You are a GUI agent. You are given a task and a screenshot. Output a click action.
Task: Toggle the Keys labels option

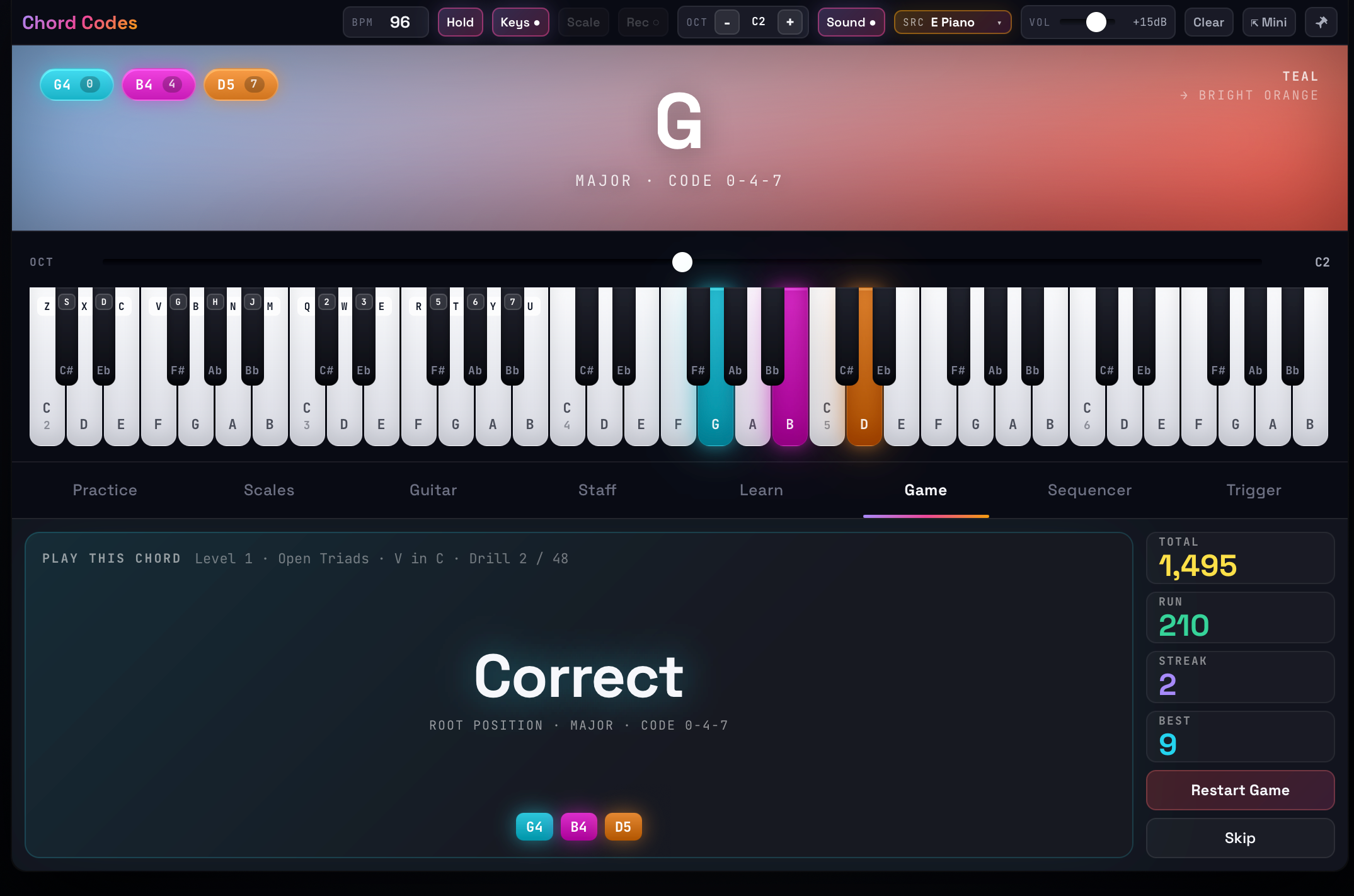[520, 22]
